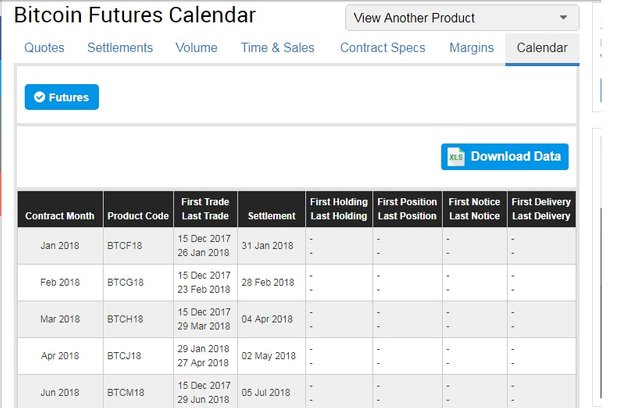Click the checkmark icon on Futures button
The height and width of the screenshot is (408, 640).
tap(39, 97)
